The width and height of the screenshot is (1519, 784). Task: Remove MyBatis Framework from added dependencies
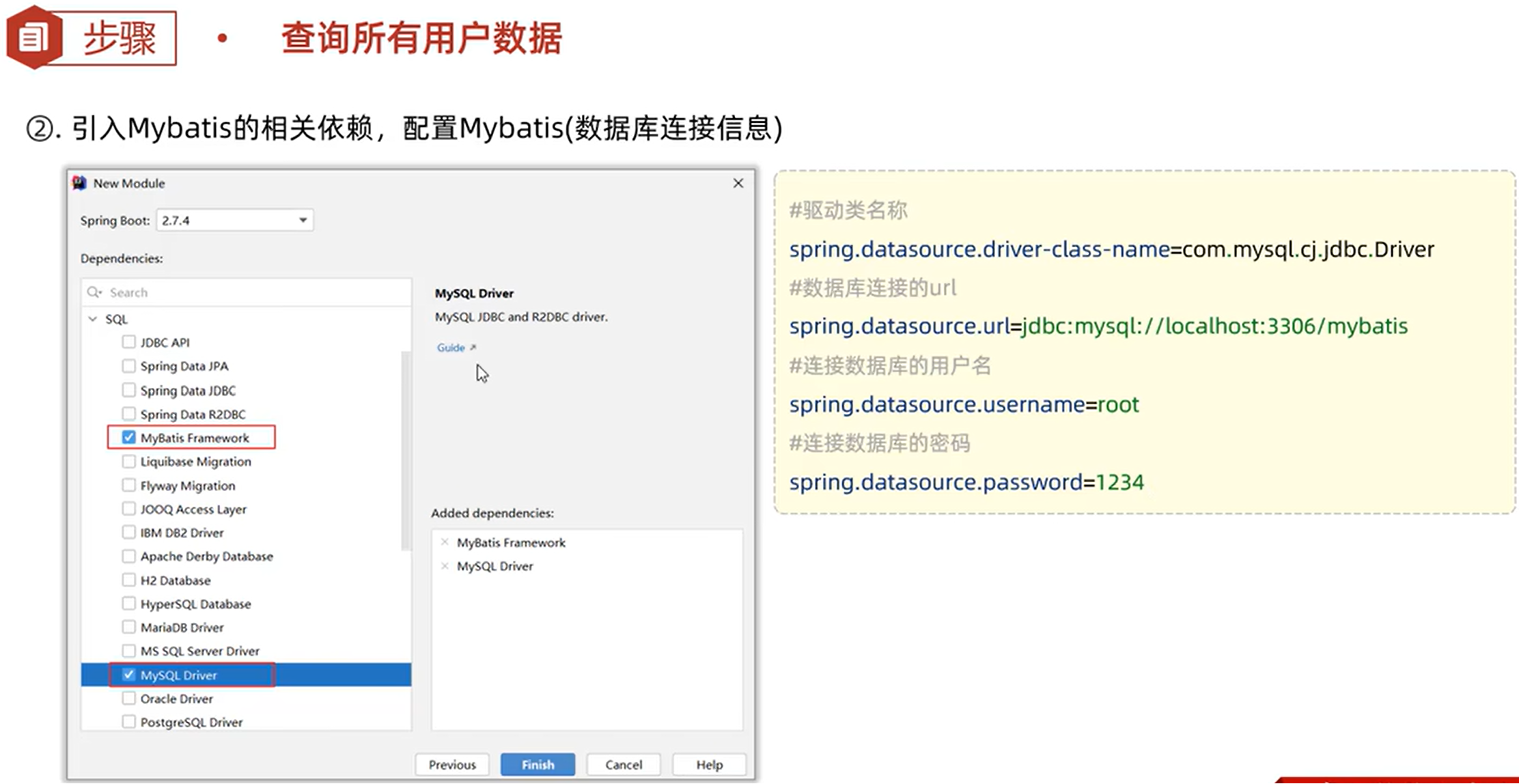point(446,542)
